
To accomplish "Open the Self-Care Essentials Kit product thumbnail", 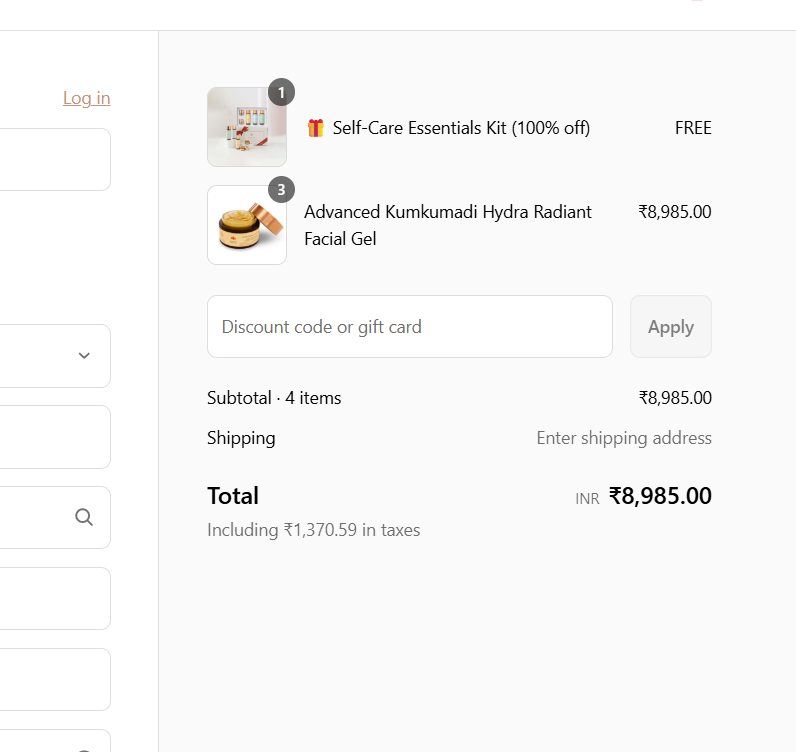I will 246,128.
